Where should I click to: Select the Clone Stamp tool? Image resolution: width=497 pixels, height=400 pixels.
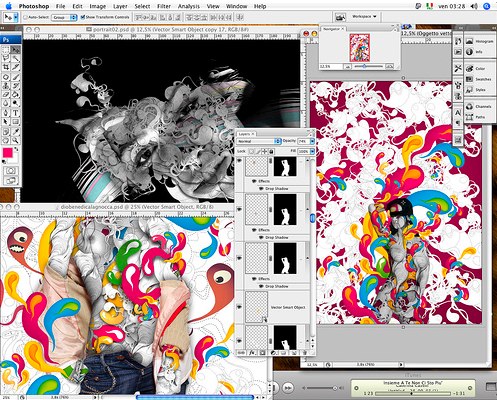(6, 86)
